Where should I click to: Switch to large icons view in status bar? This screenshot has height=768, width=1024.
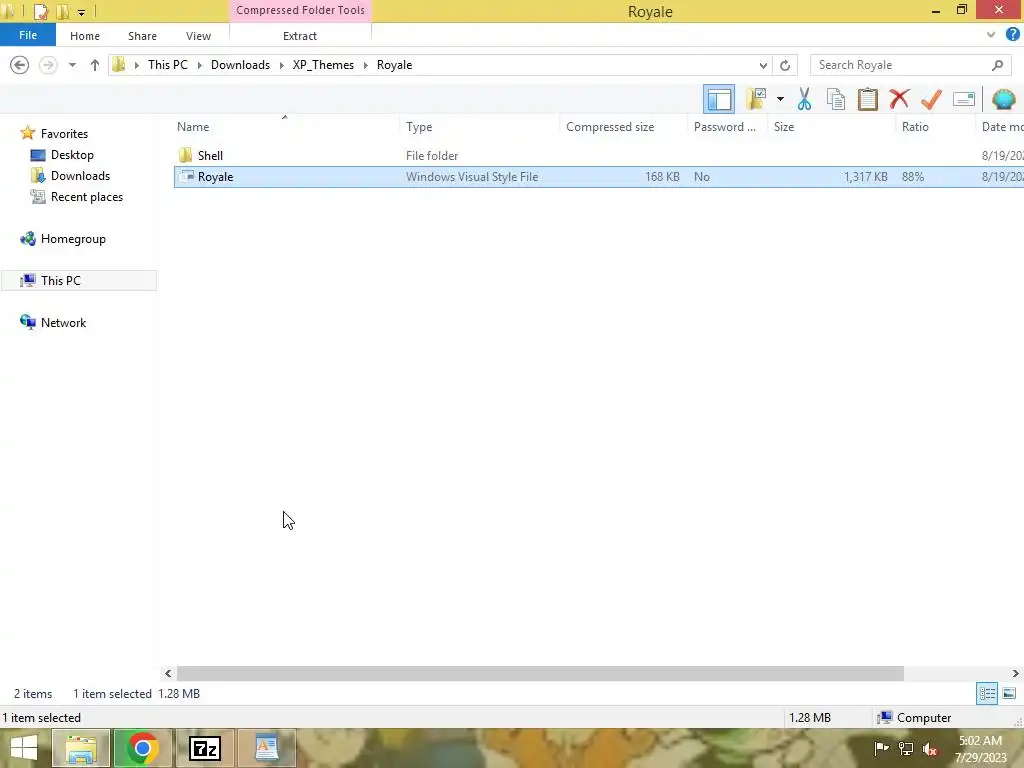[x=1009, y=693]
